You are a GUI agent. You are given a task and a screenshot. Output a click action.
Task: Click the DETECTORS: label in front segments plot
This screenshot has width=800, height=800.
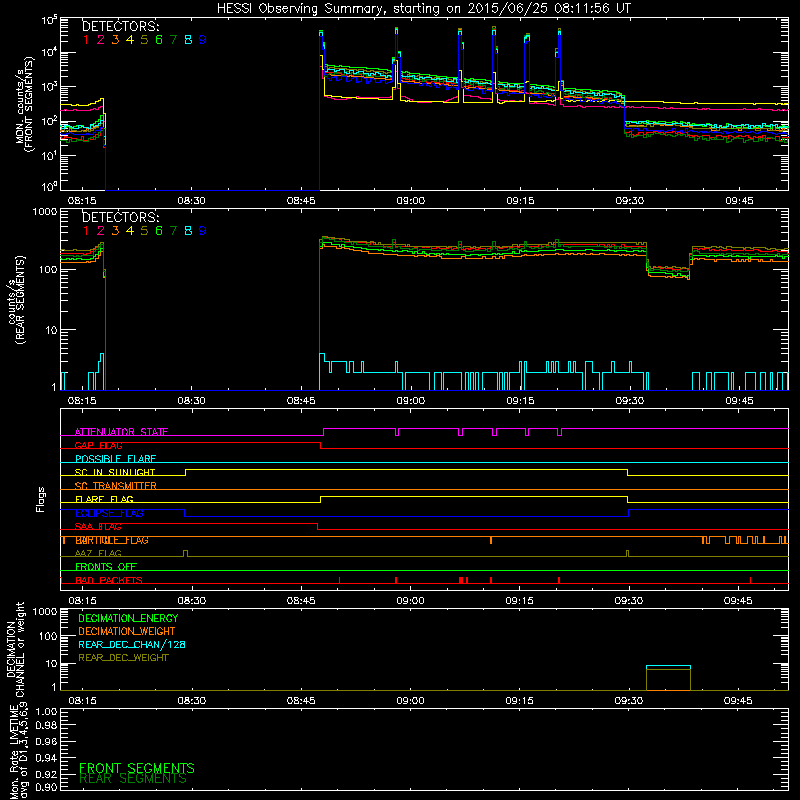point(120,26)
